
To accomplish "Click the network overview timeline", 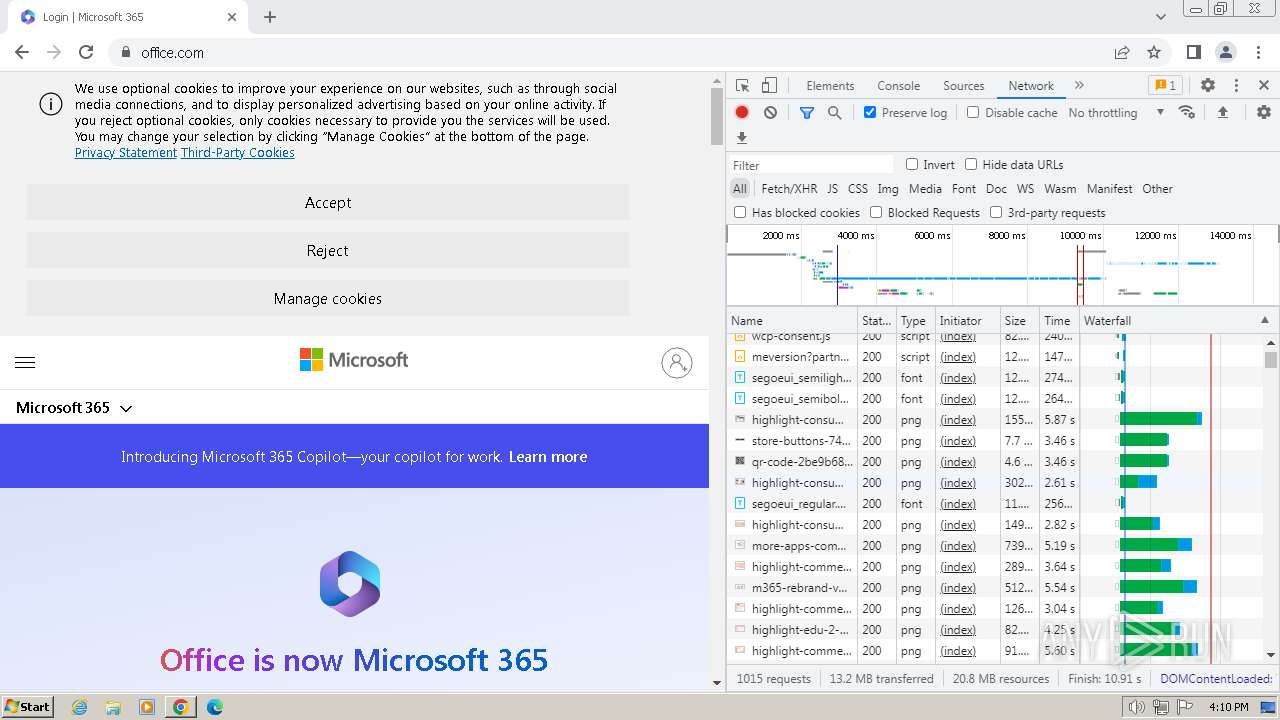I will (1002, 265).
